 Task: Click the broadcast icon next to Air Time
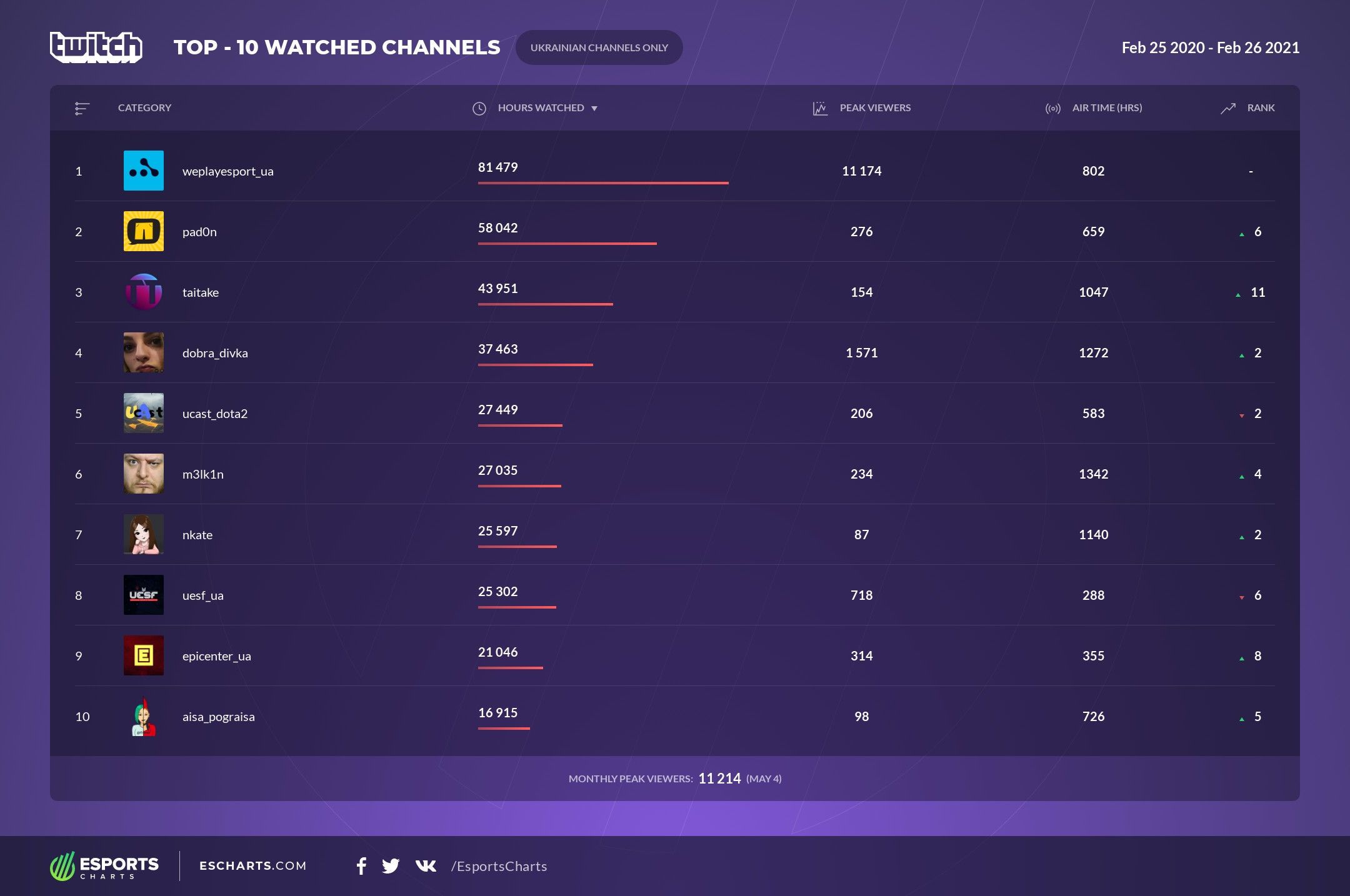[x=1053, y=109]
